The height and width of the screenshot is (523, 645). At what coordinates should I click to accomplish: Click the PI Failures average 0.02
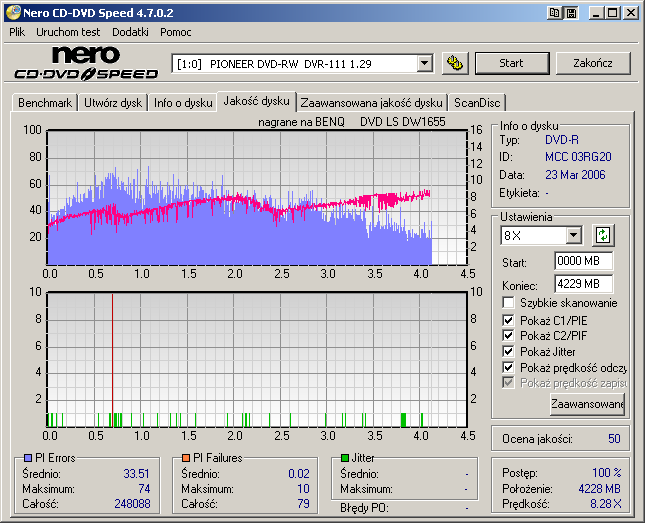[299, 474]
